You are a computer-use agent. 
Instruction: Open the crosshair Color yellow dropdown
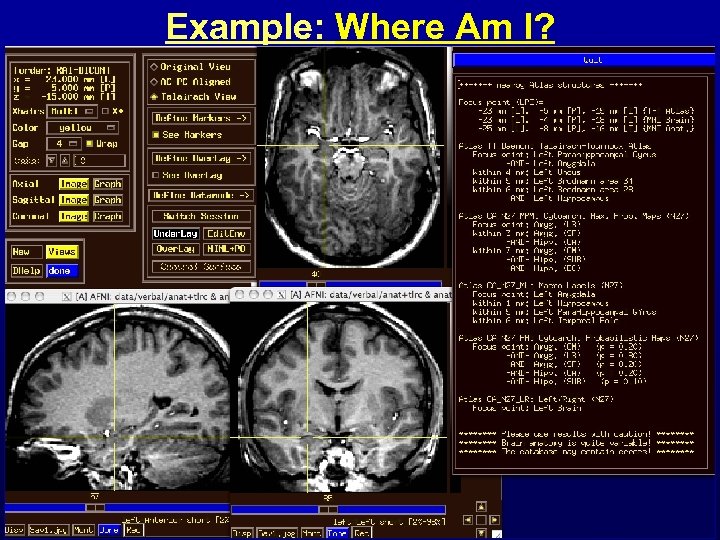(x=83, y=128)
